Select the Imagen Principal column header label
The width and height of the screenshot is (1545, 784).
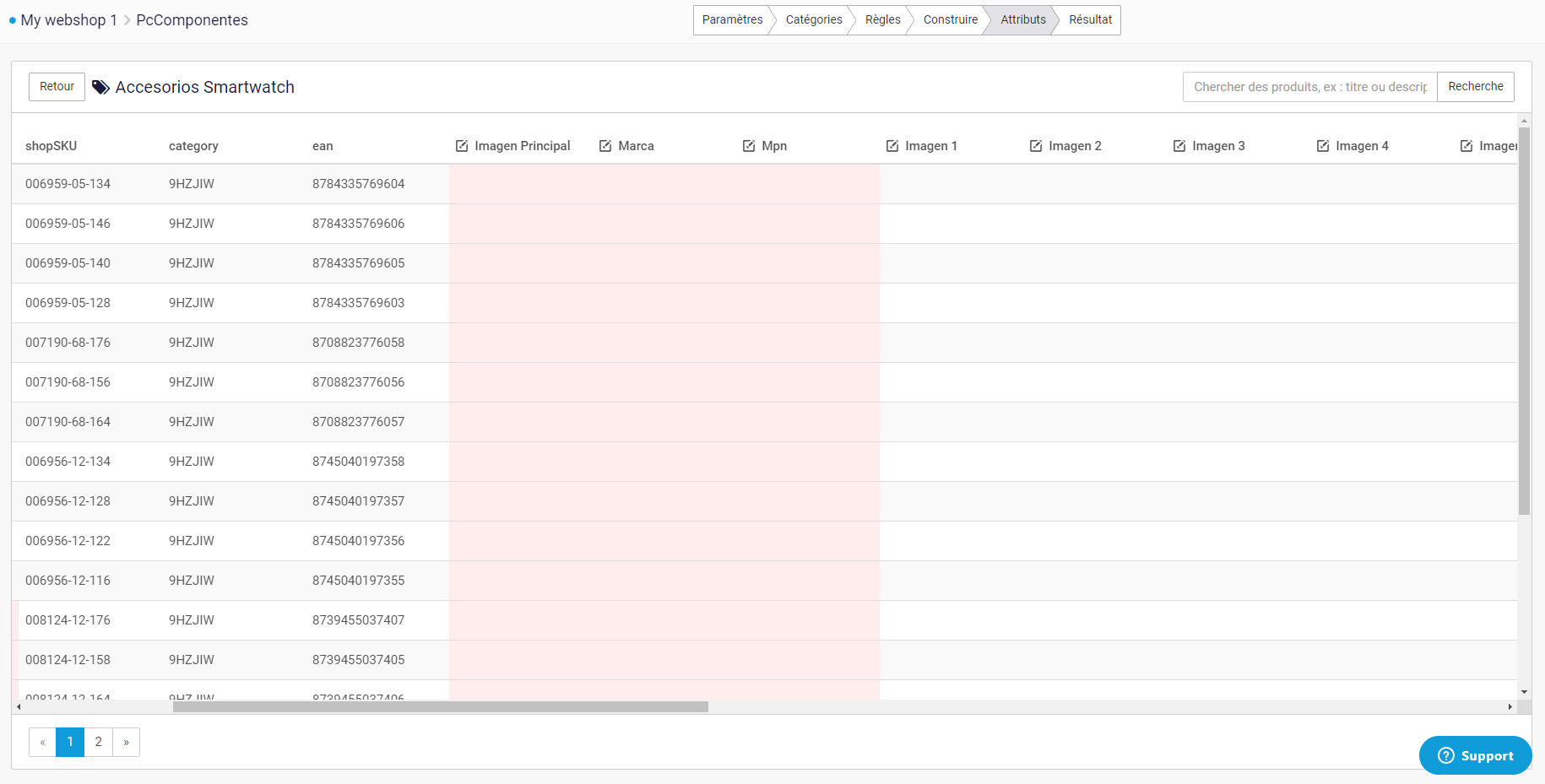(x=523, y=146)
